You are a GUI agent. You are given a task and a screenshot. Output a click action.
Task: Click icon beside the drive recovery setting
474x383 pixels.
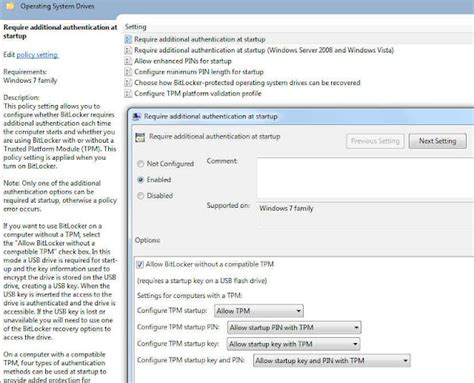(128, 83)
